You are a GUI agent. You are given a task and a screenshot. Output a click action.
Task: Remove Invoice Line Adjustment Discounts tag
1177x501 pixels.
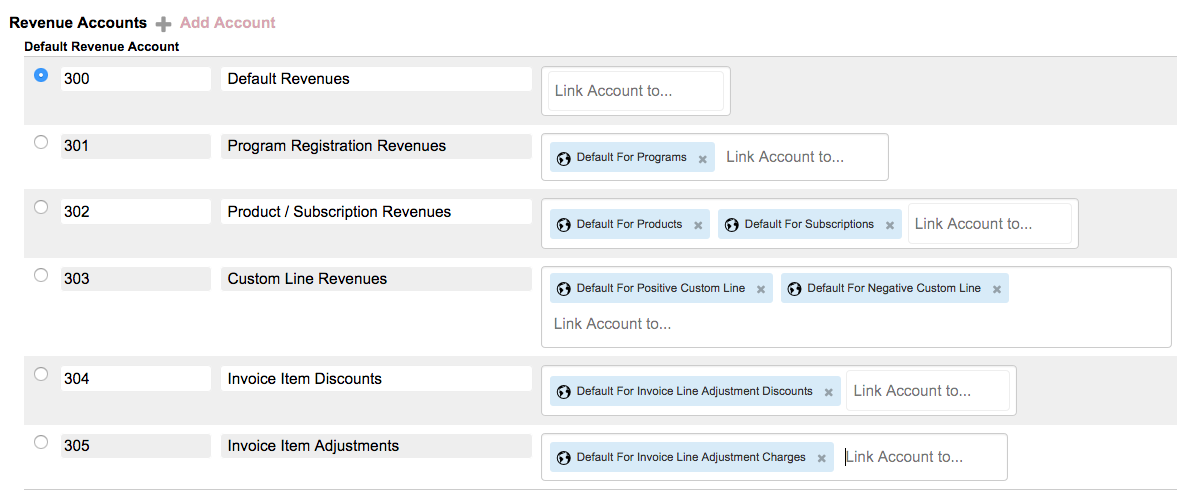point(829,392)
